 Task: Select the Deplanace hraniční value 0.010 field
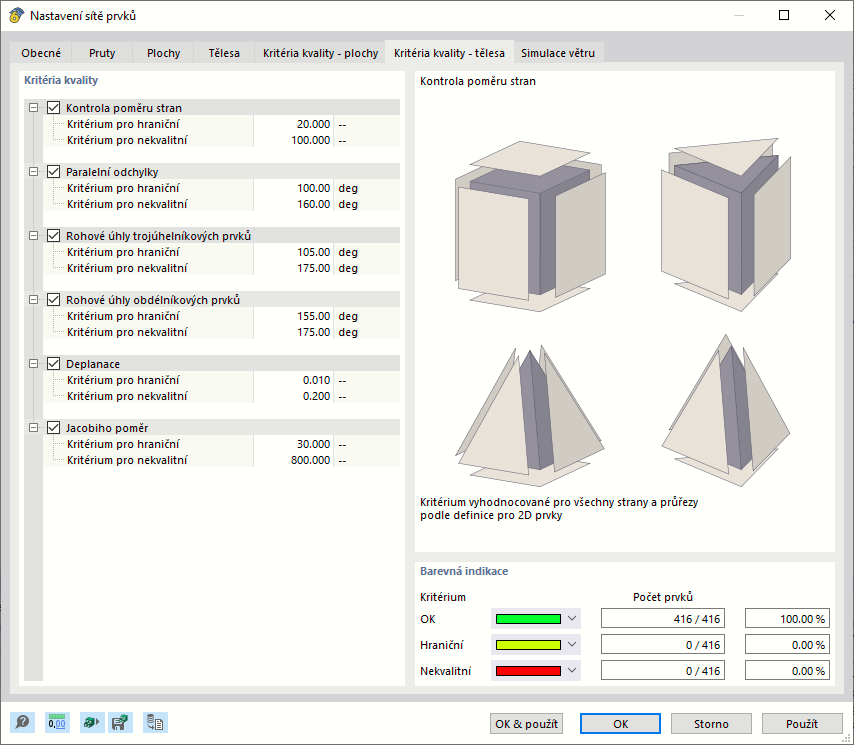click(x=294, y=380)
